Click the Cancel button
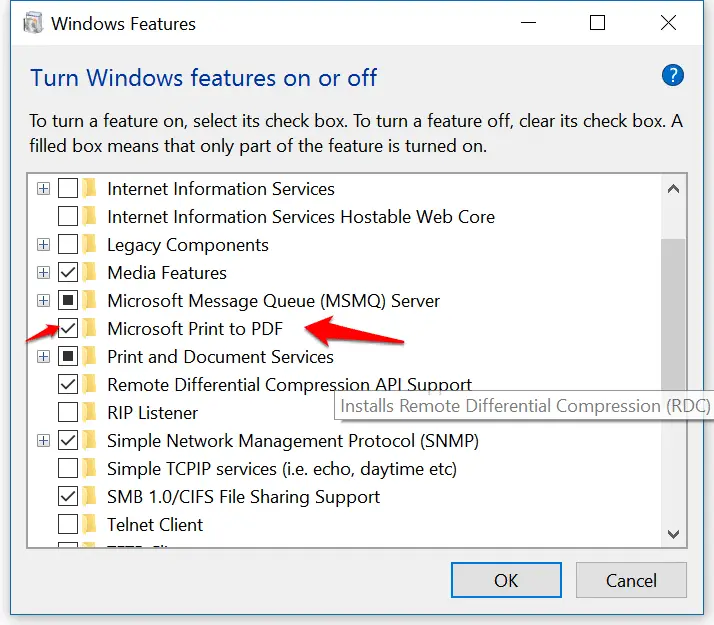This screenshot has width=714, height=625. click(x=631, y=580)
